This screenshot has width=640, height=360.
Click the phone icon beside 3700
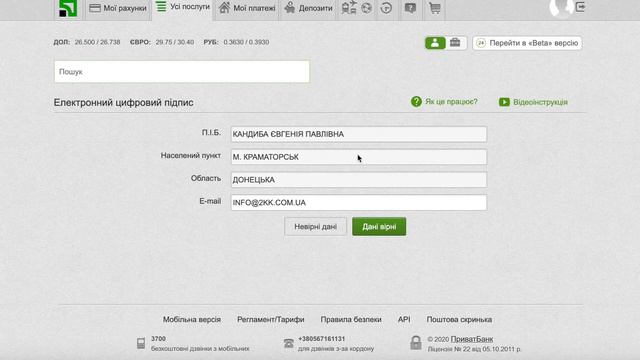(141, 343)
